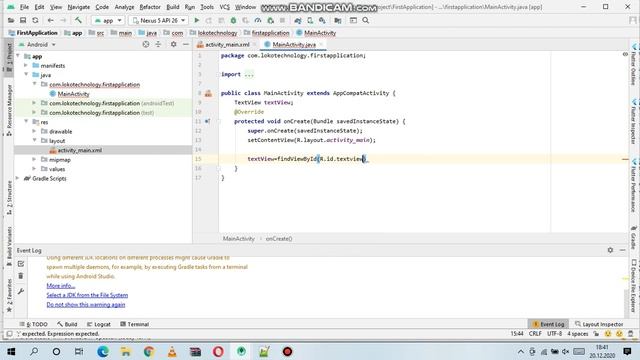Open Event Log settings gear
This screenshot has height=360, width=640.
click(610, 250)
